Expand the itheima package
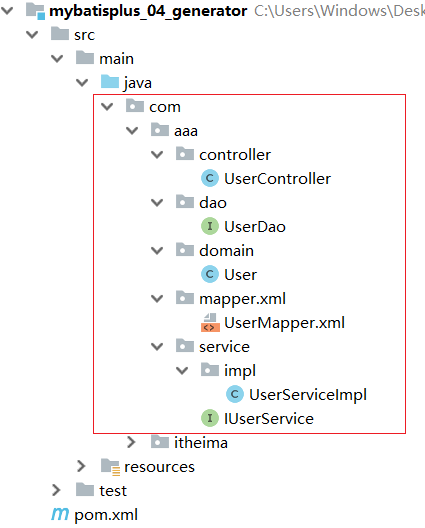This screenshot has height=528, width=425. 131,442
